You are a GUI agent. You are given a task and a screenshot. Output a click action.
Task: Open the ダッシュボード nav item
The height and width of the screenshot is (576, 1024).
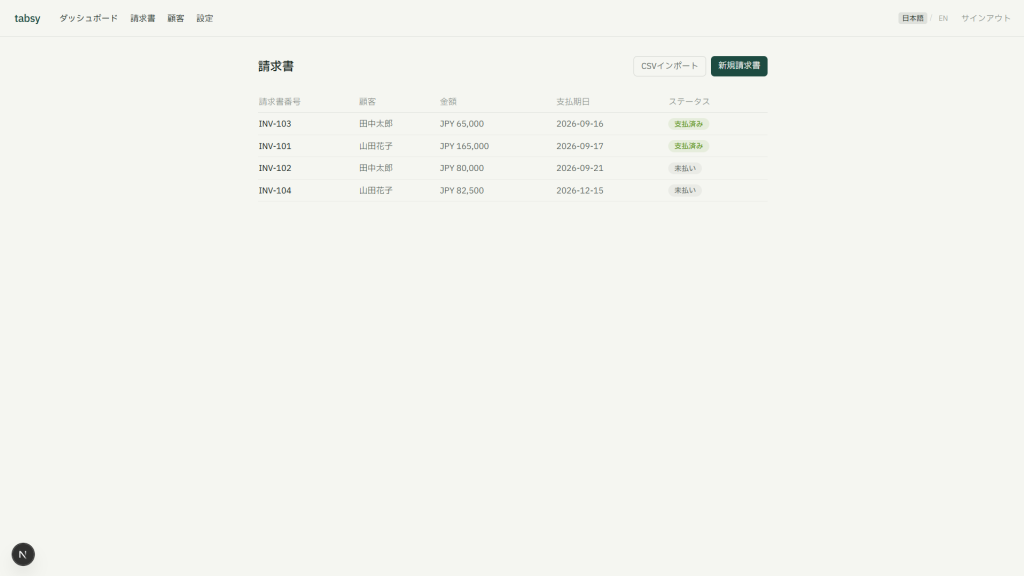[x=88, y=18]
